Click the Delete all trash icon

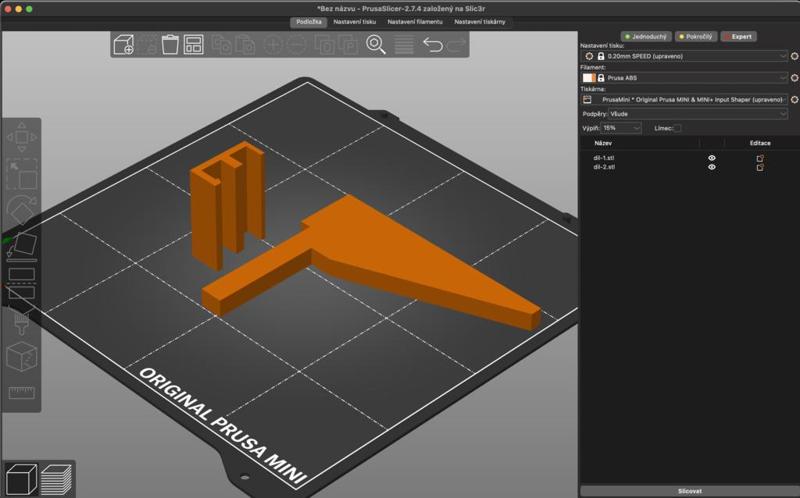point(170,45)
